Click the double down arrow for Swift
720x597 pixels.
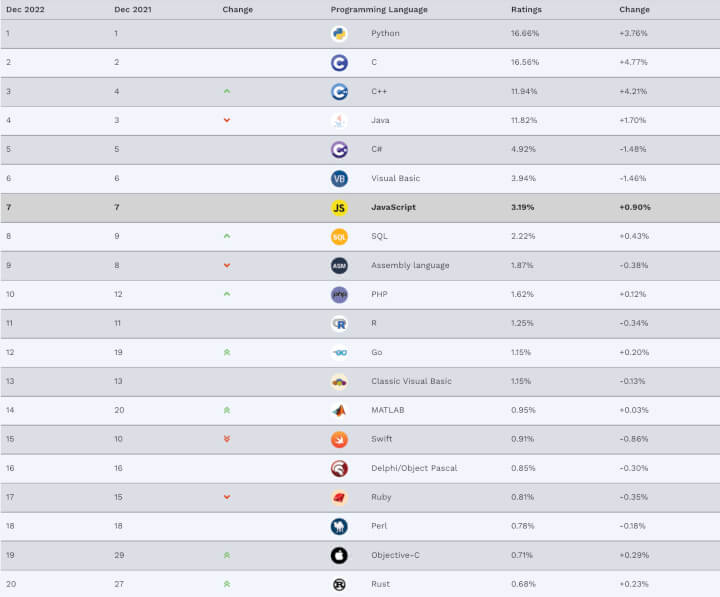pos(227,439)
